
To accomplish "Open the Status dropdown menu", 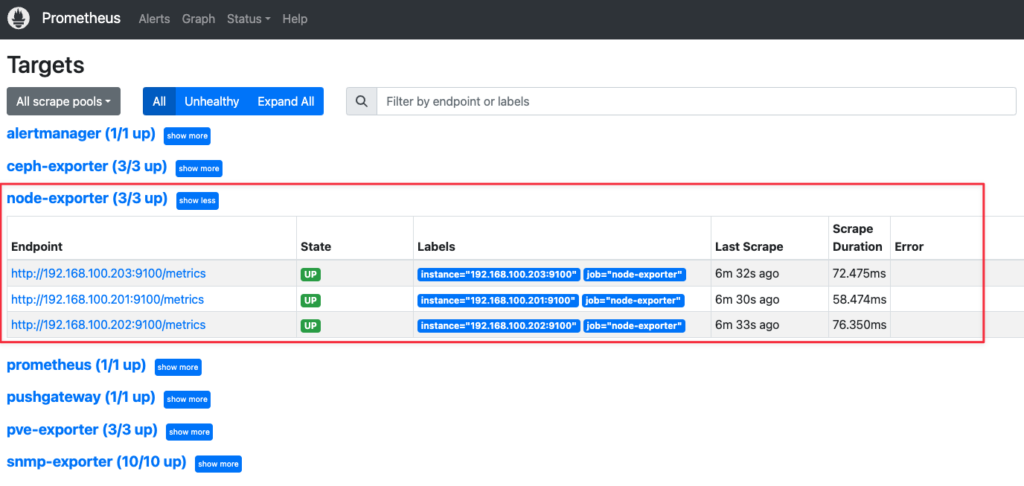I will click(x=249, y=19).
